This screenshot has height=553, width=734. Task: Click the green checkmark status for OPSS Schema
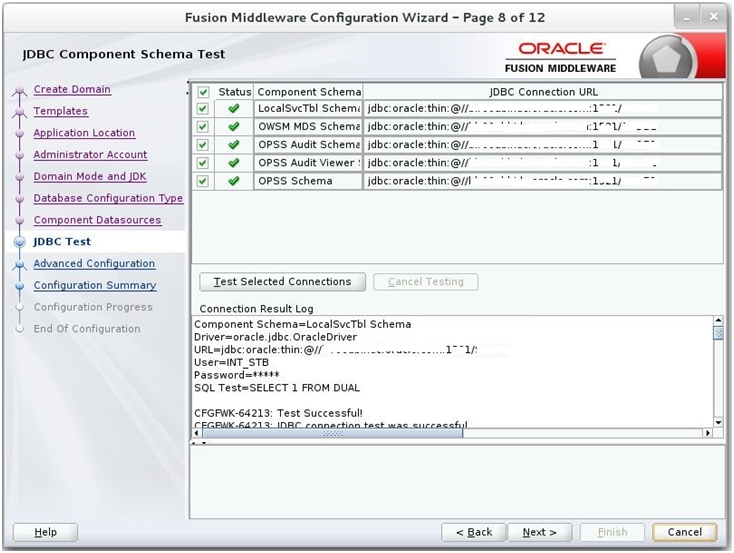[x=234, y=181]
